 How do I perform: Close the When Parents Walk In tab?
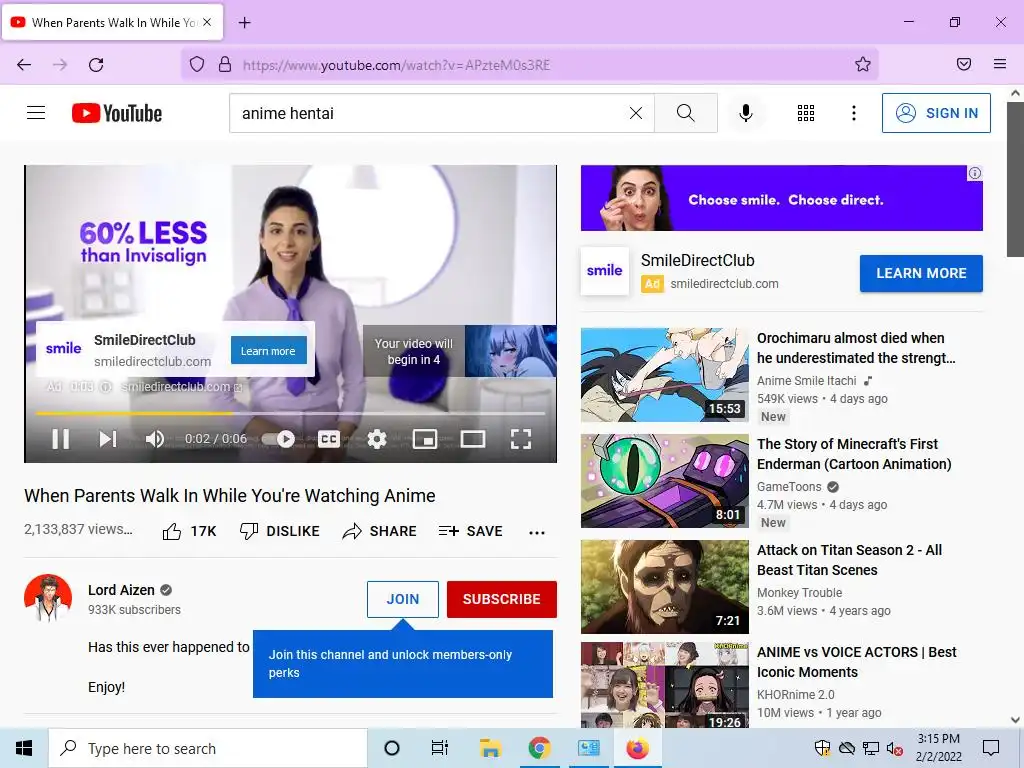click(207, 22)
